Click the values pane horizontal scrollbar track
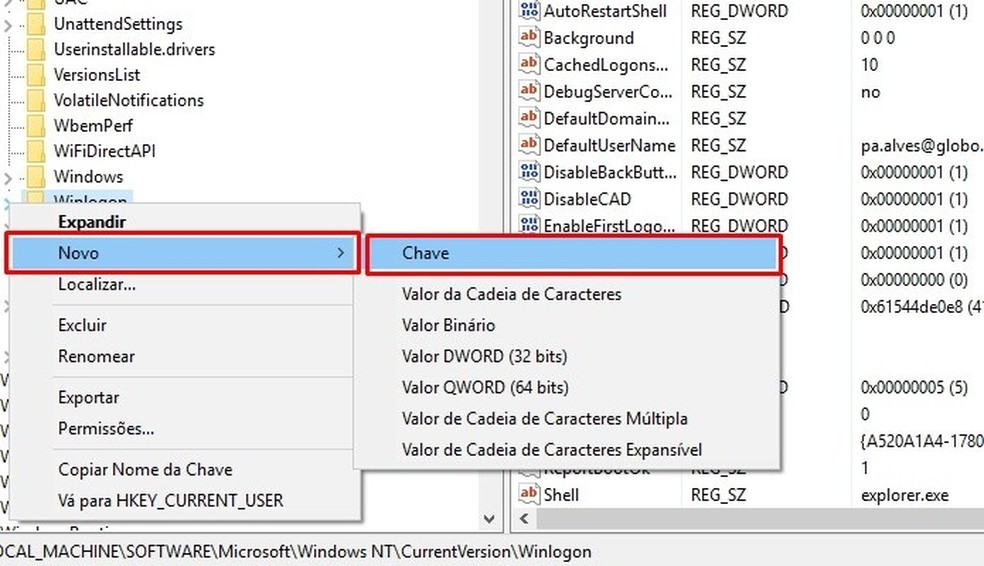 (759, 518)
